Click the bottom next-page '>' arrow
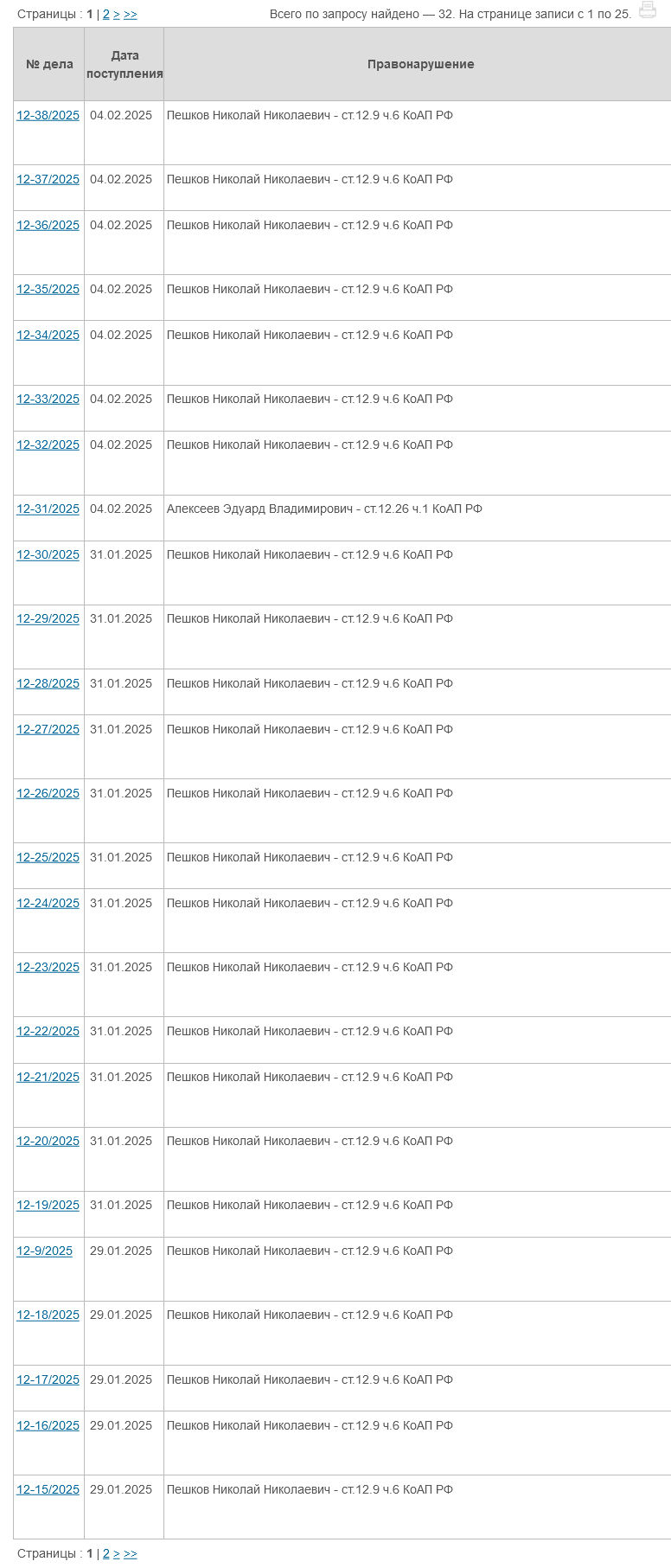 [117, 1553]
